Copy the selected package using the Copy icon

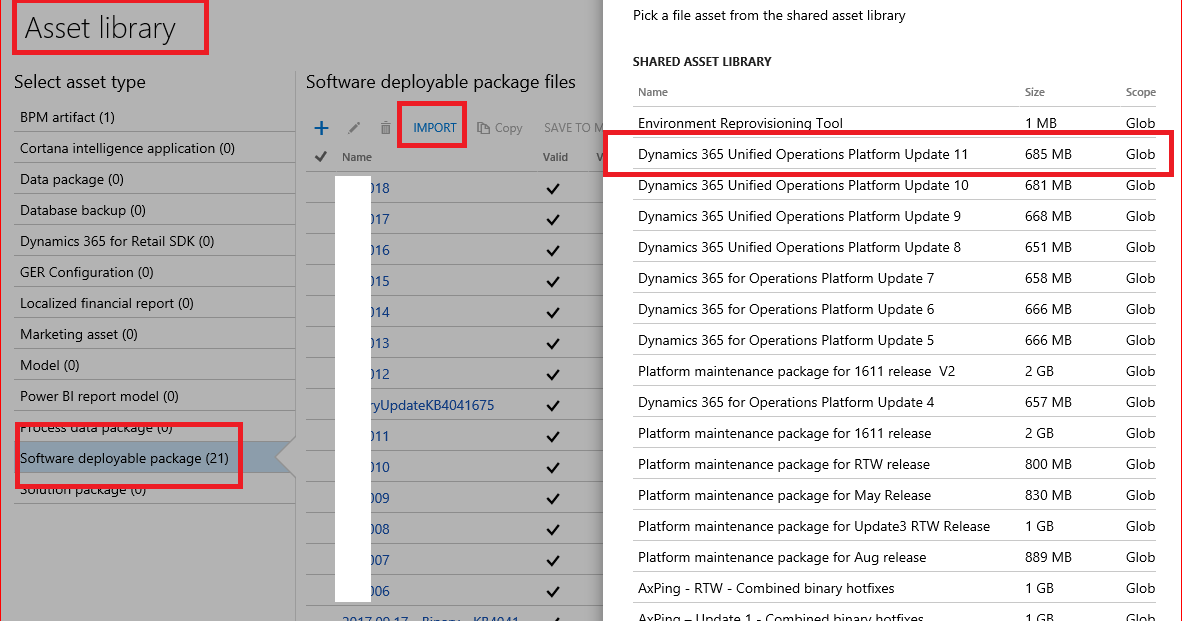click(499, 127)
